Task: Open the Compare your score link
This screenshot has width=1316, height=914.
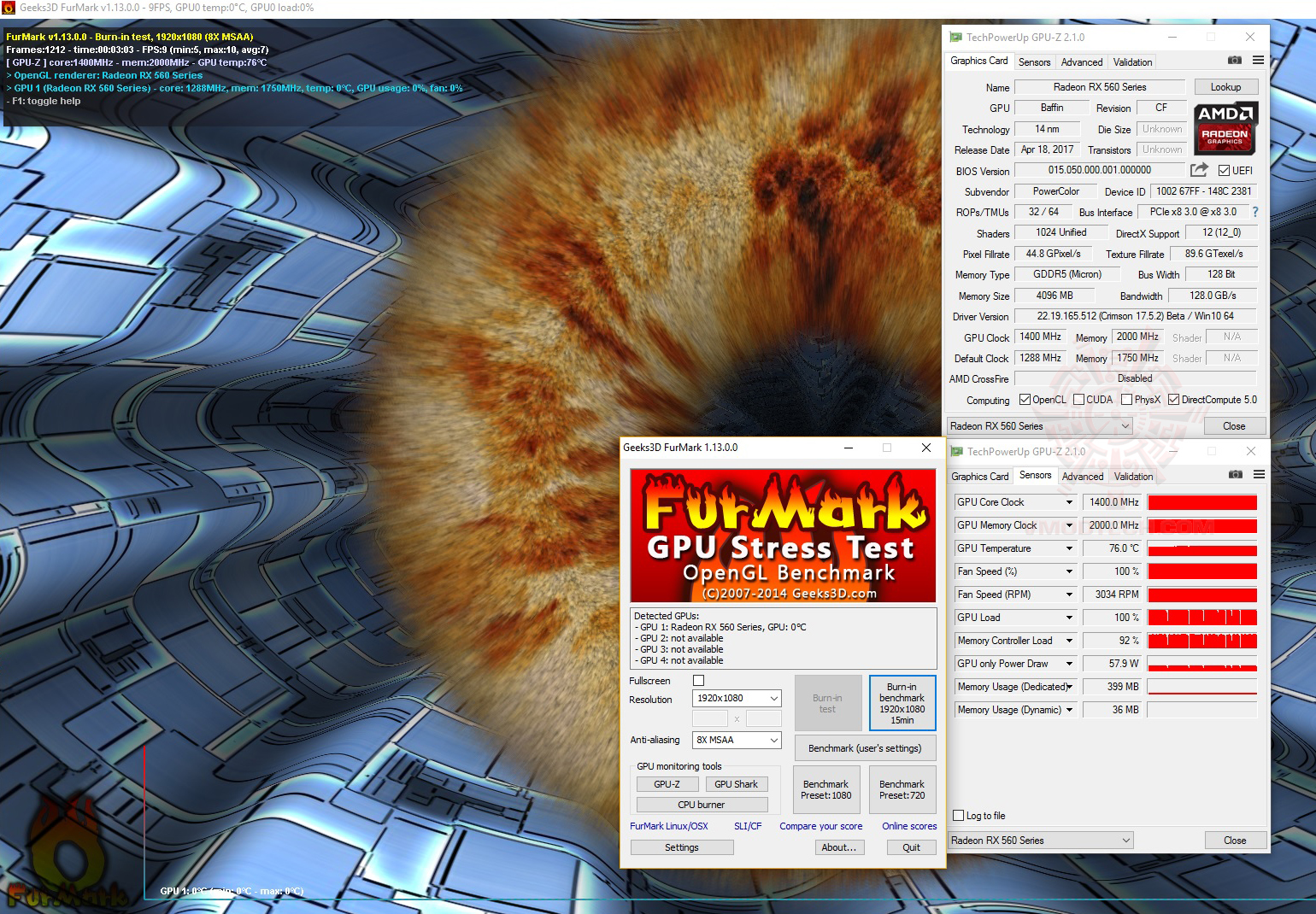Action: point(821,826)
